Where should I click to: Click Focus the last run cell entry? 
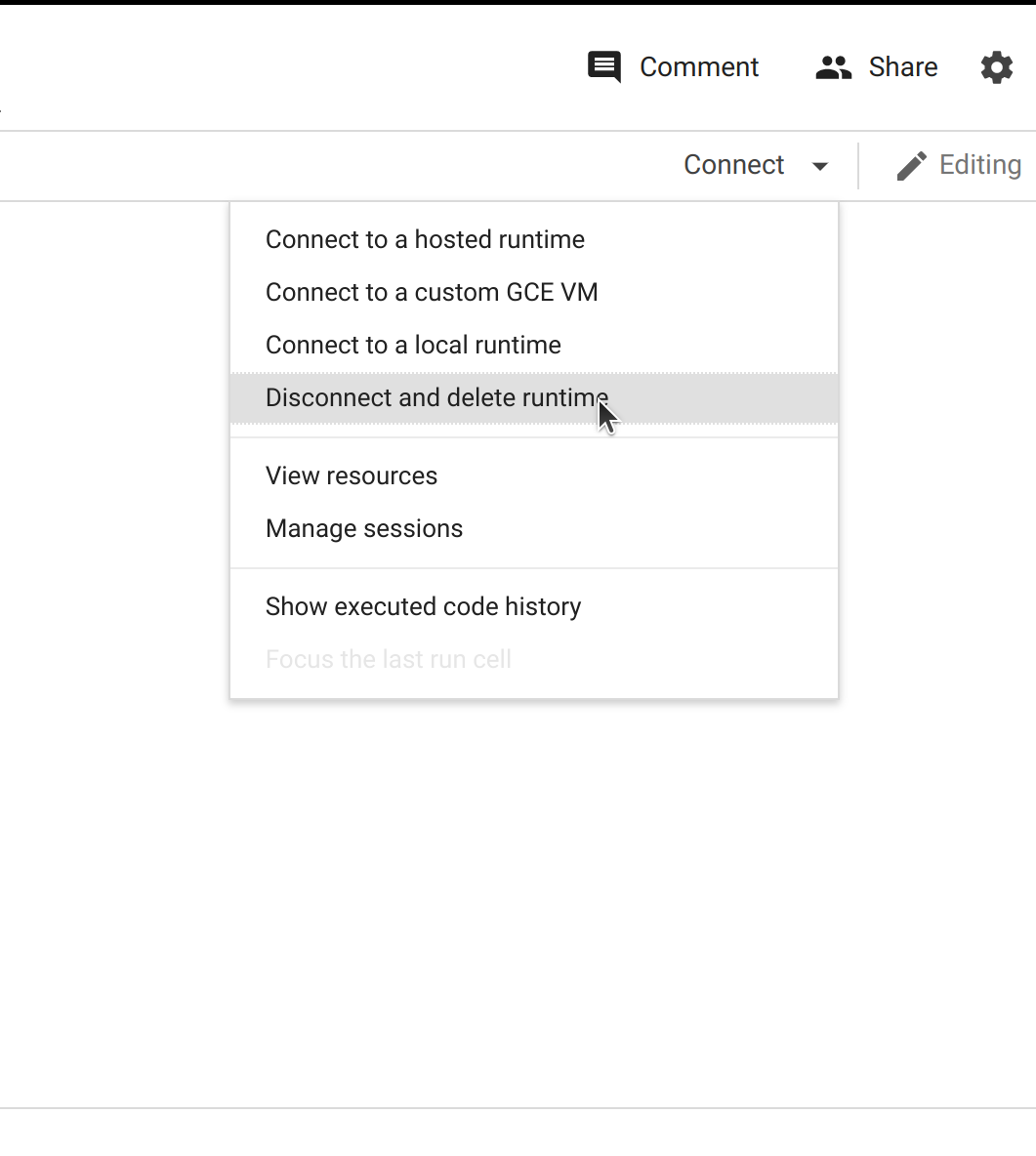pyautogui.click(x=389, y=659)
